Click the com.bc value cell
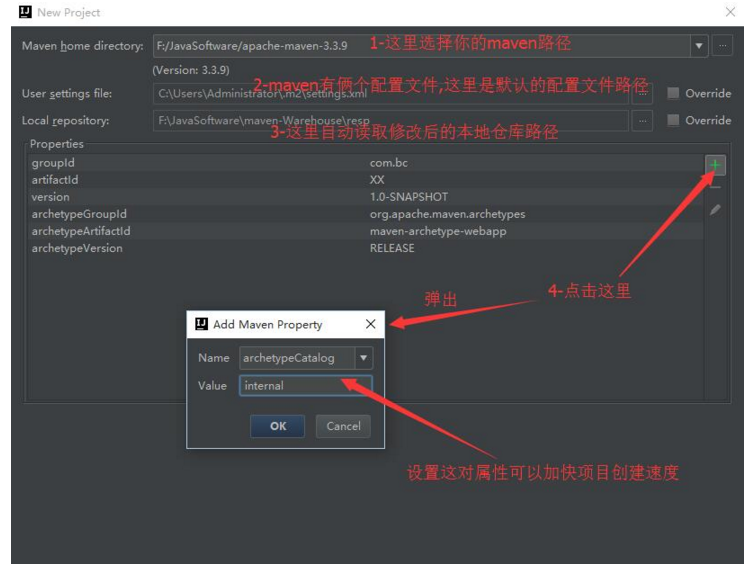Screen dimensions: 744x564 pos(389,163)
